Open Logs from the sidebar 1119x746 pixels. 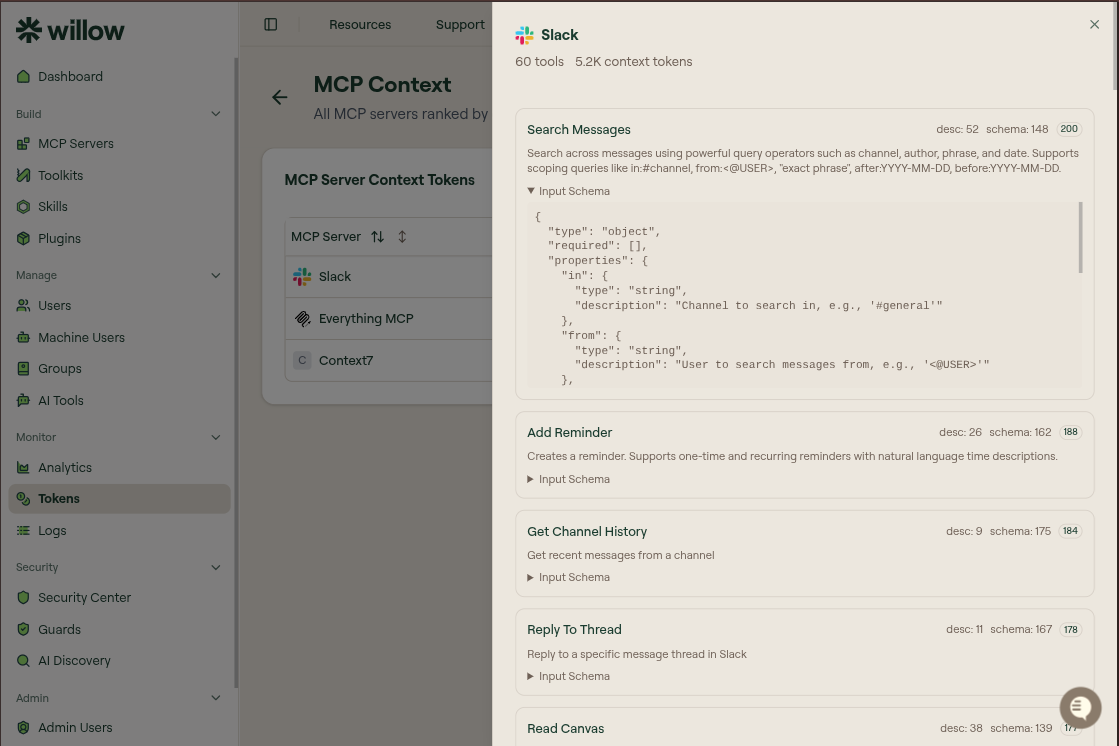click(52, 530)
